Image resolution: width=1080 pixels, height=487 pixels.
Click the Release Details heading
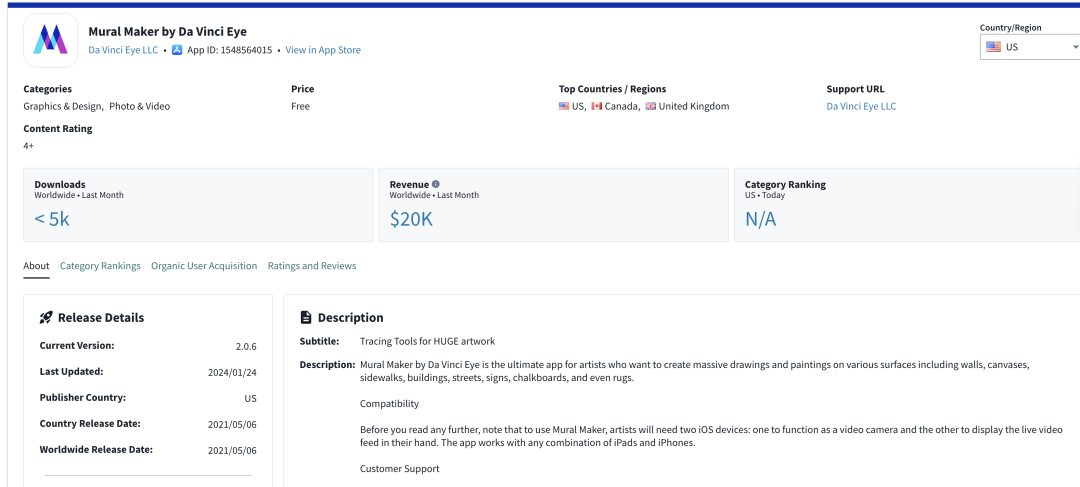coord(101,318)
